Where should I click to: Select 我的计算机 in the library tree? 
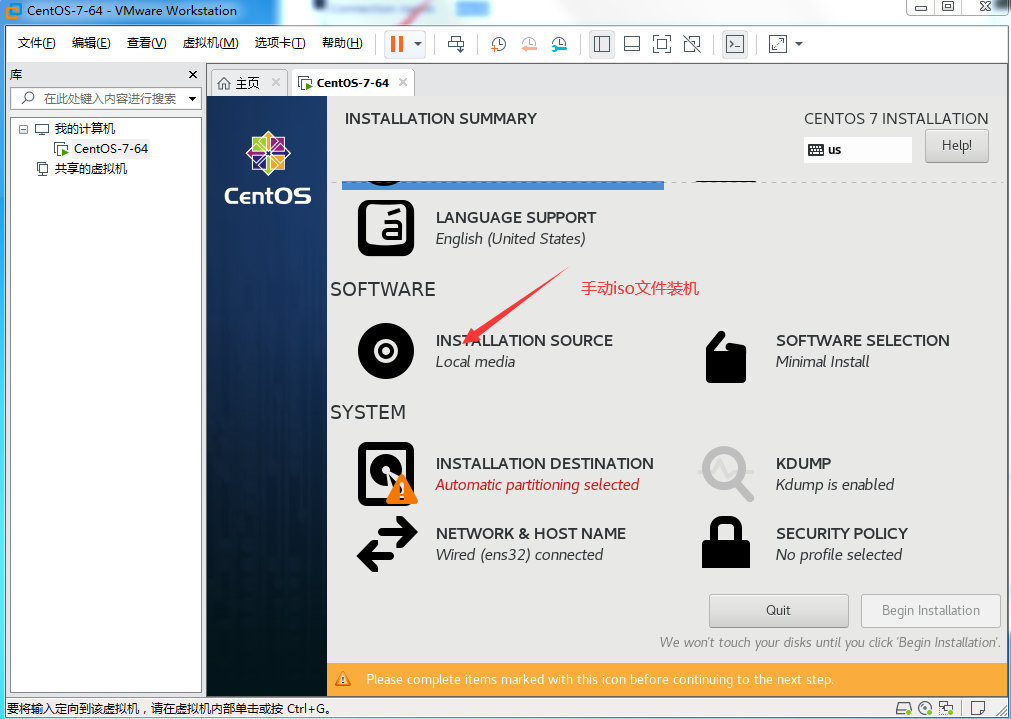tap(84, 129)
